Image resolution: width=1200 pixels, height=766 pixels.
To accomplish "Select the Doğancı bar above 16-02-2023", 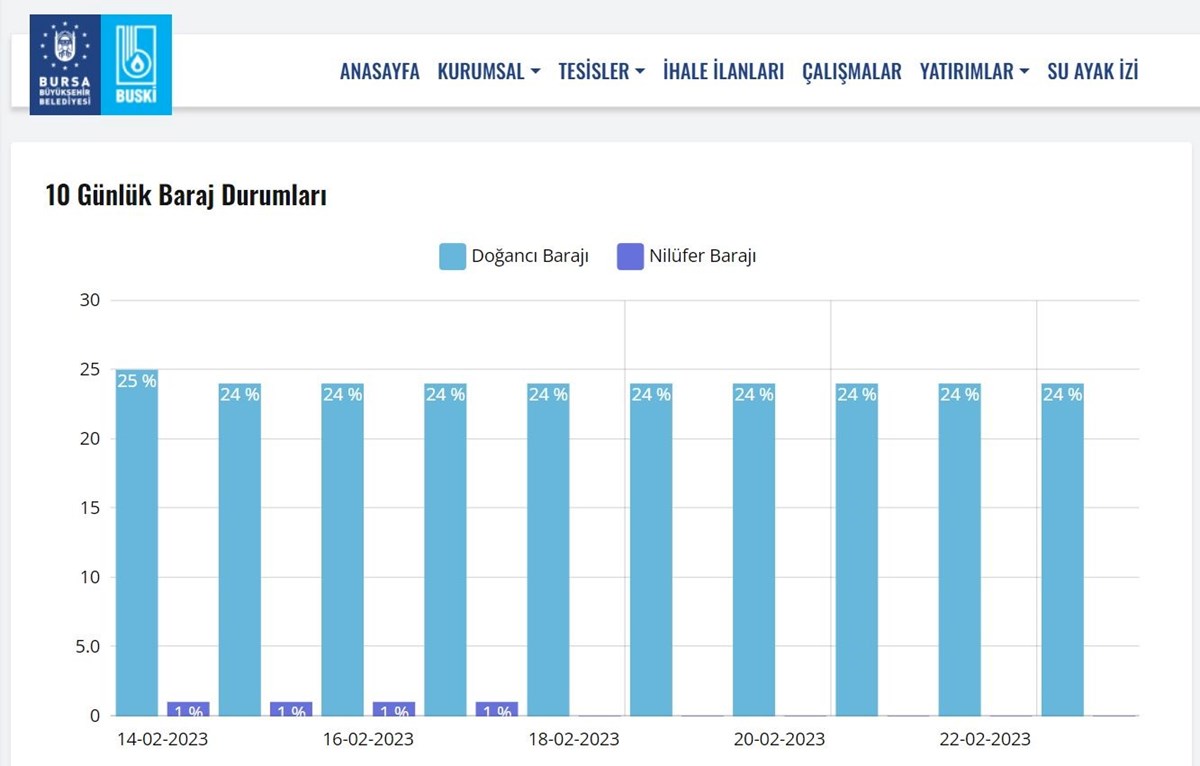I will click(342, 550).
